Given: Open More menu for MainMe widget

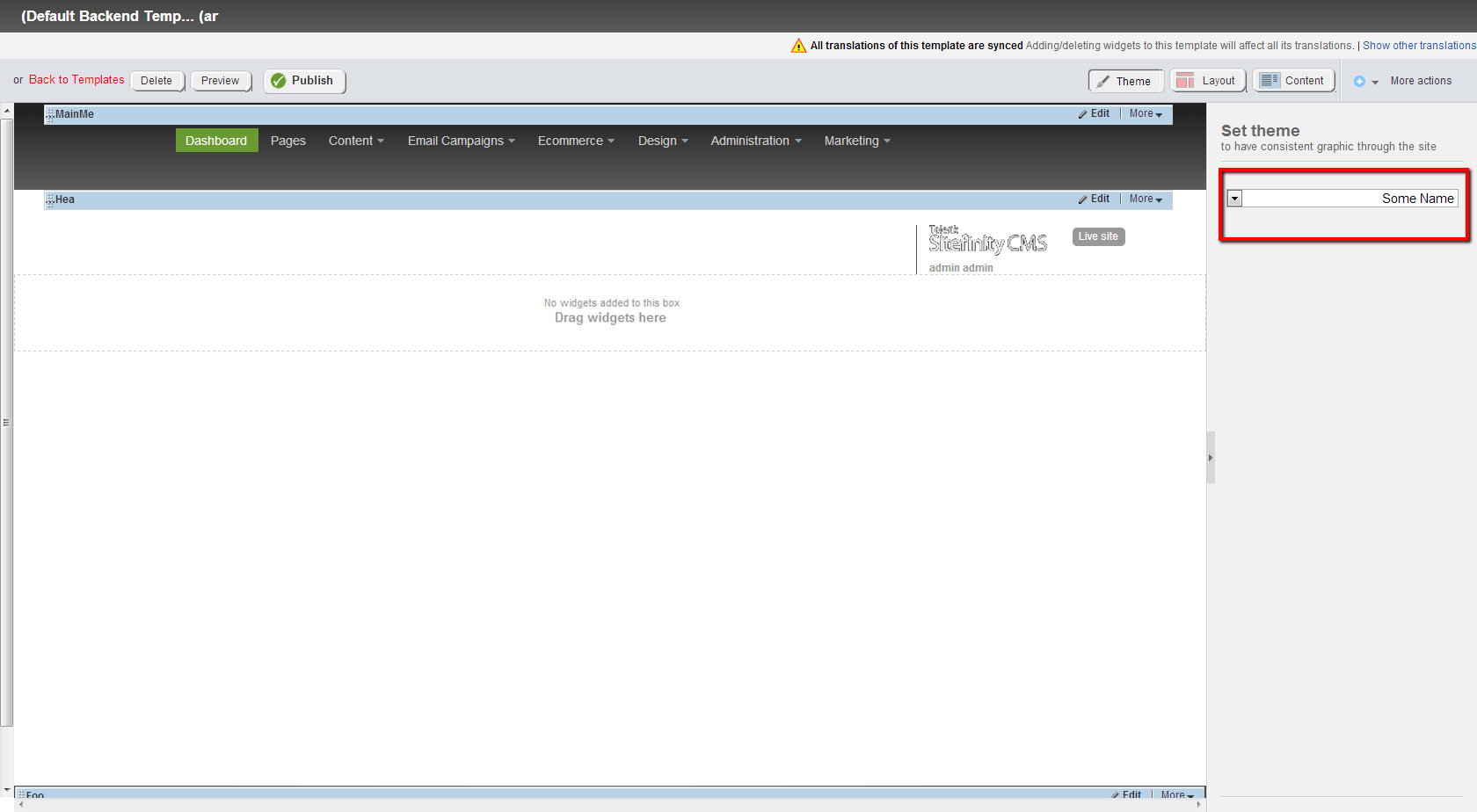Looking at the screenshot, I should pos(1146,114).
